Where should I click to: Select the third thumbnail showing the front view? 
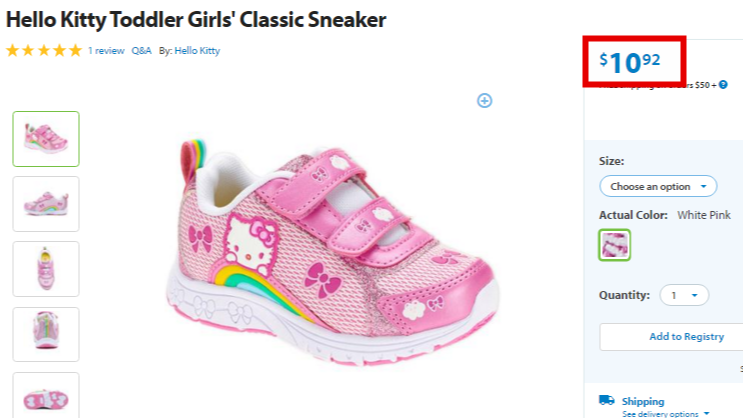(x=46, y=269)
